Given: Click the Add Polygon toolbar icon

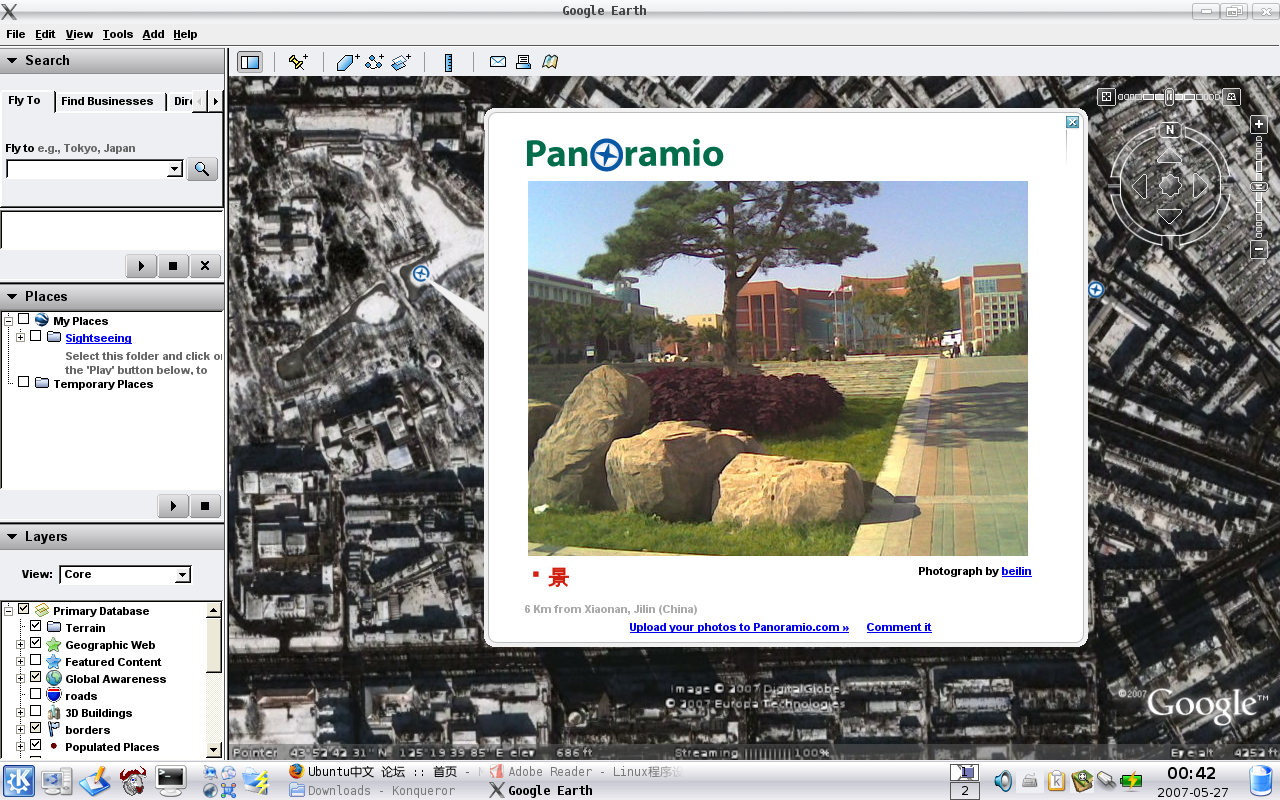Looking at the screenshot, I should click(347, 62).
